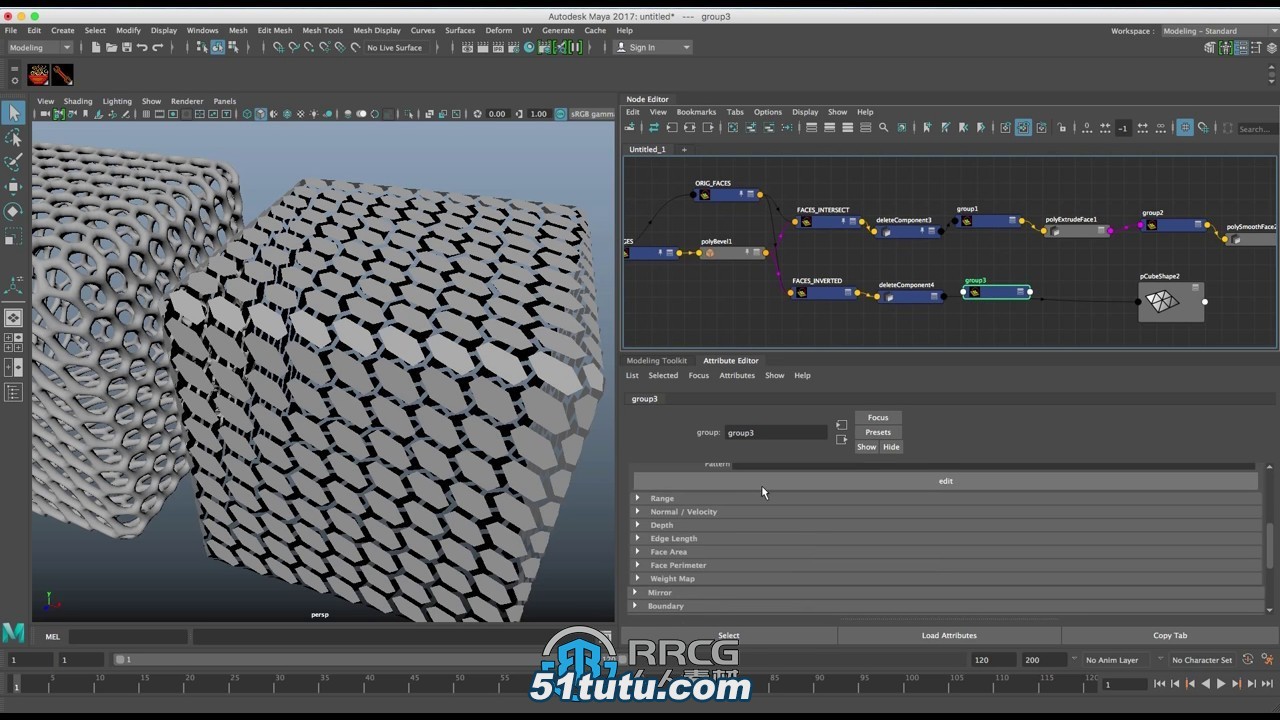Open animation preferences gear icon
Viewport: 1280px width, 720px height.
[1266, 660]
